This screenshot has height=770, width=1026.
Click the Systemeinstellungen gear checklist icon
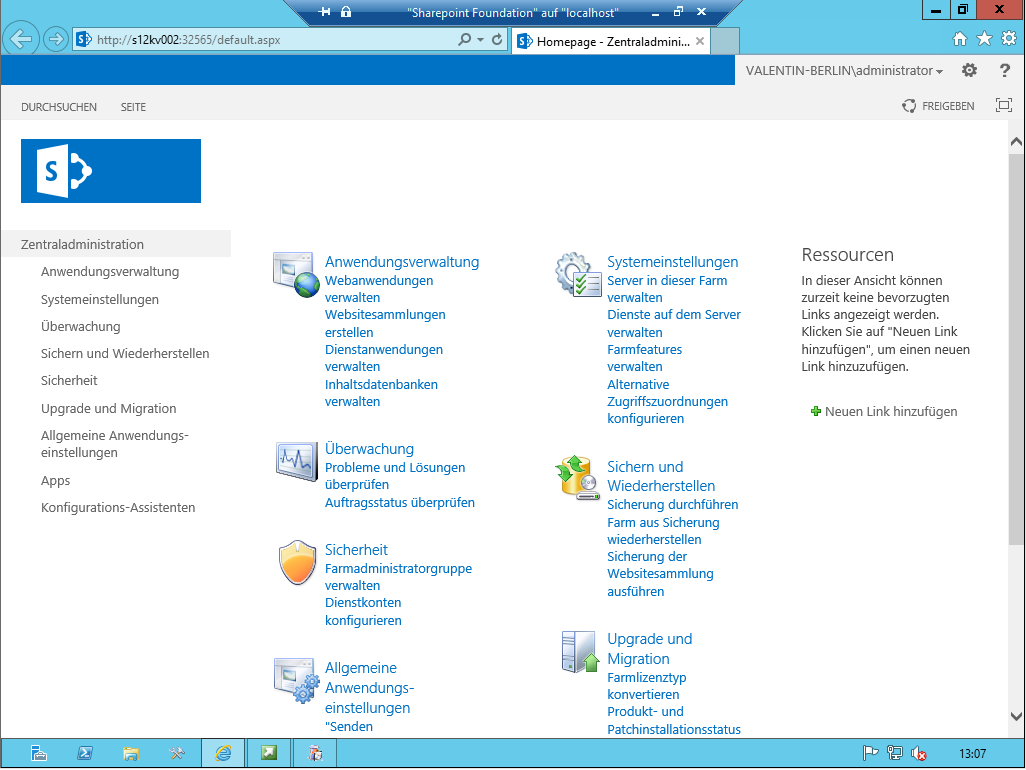click(x=578, y=275)
